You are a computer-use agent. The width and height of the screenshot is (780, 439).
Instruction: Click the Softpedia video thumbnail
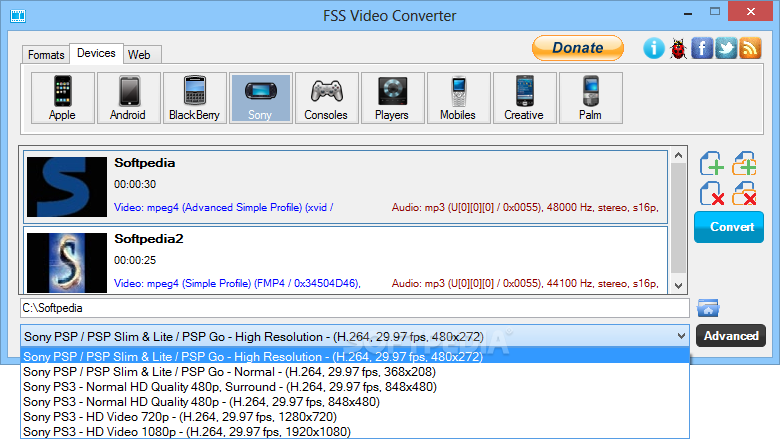67,187
